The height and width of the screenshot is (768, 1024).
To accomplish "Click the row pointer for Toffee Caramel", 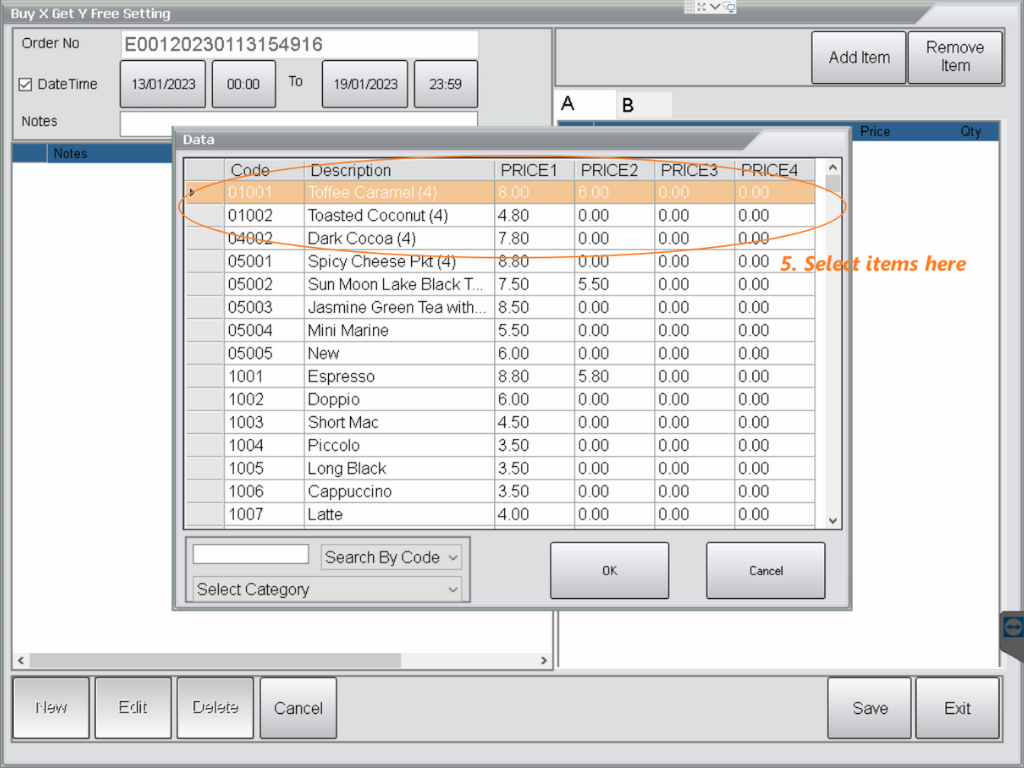I will point(192,192).
